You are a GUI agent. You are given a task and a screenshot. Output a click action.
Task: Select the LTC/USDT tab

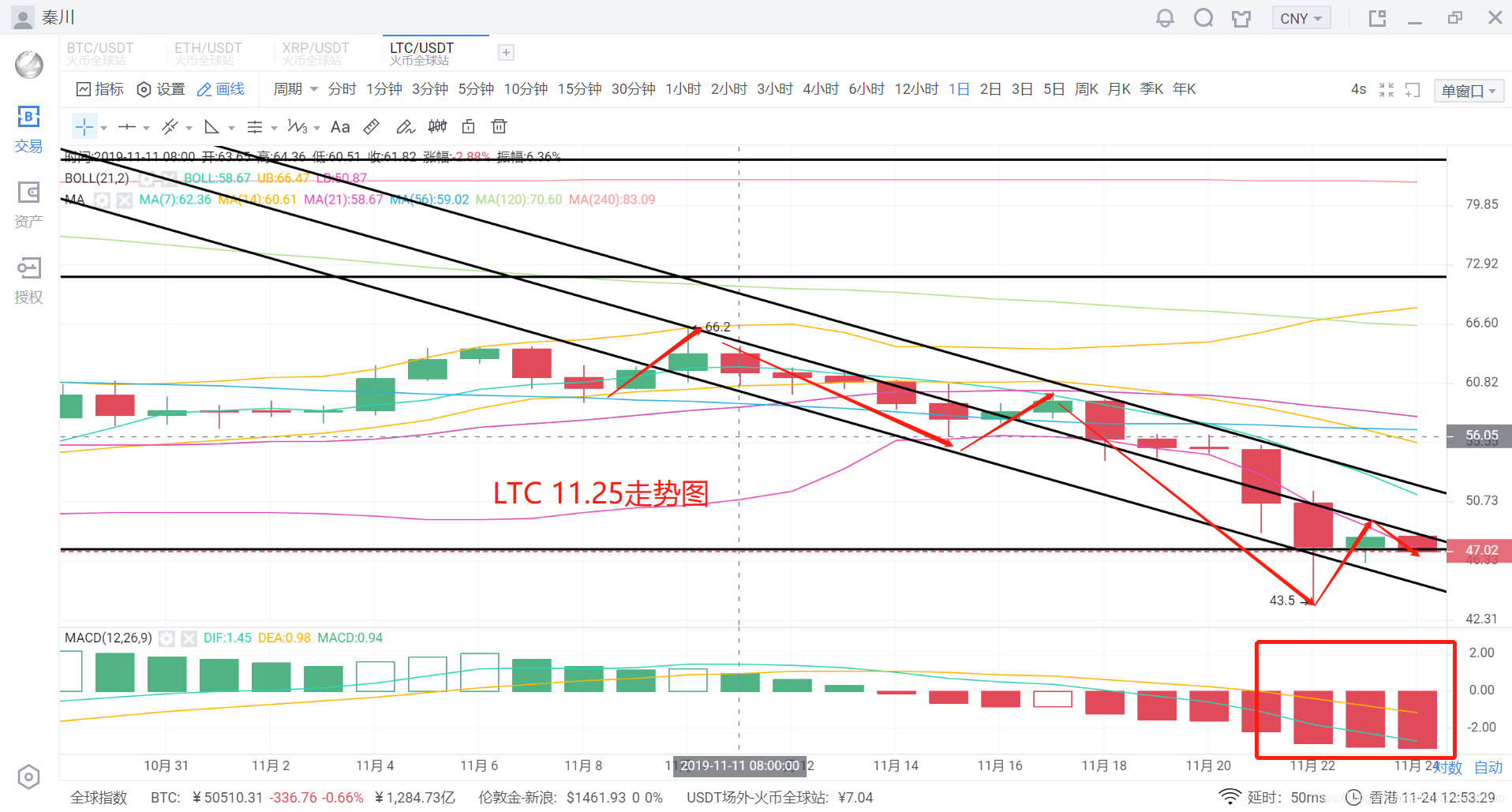436,53
